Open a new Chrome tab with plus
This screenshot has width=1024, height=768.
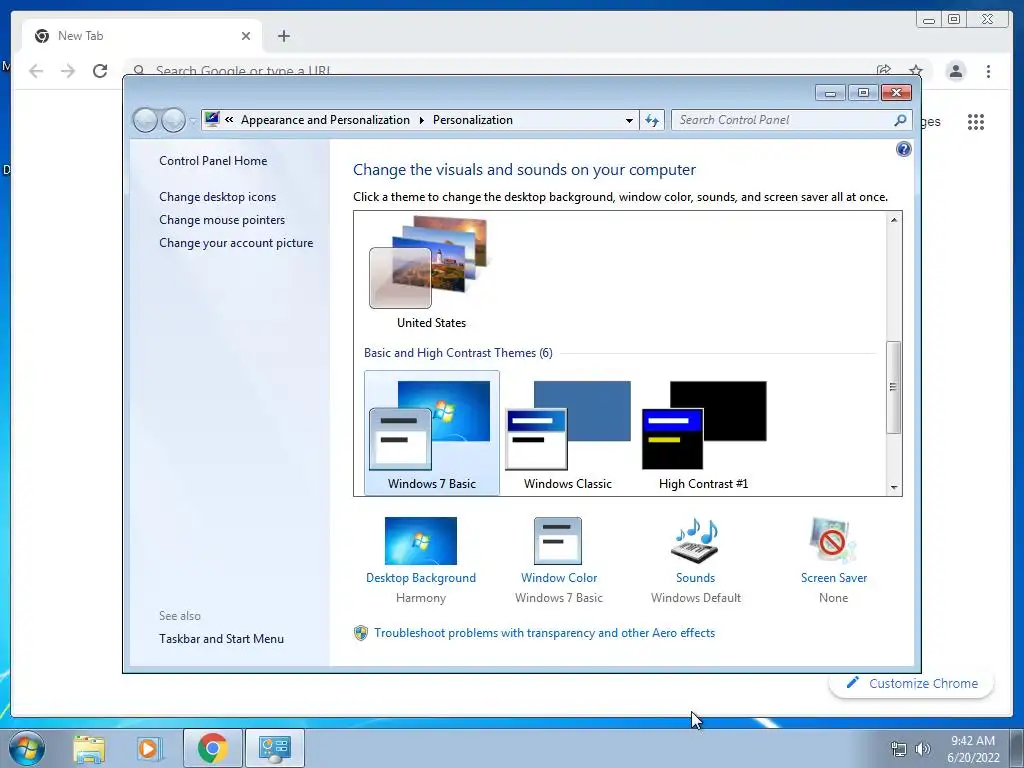(x=283, y=36)
